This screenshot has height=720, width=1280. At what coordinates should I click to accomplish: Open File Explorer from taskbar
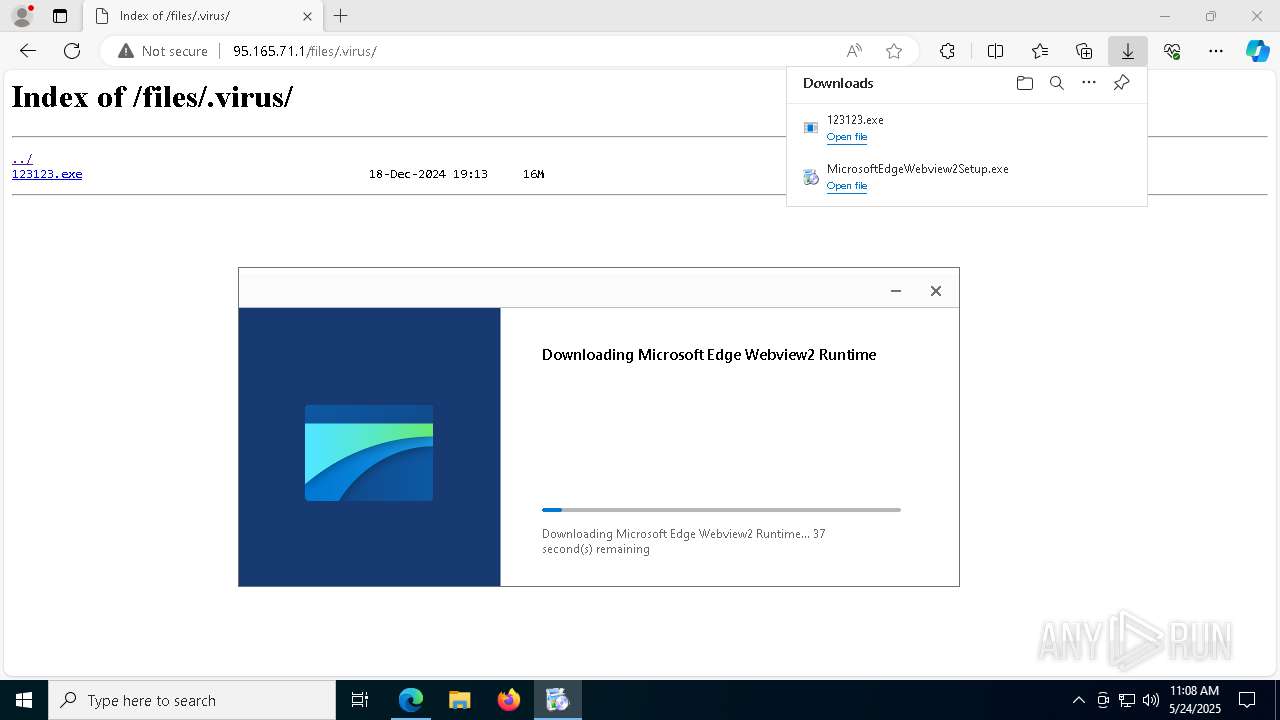point(459,700)
